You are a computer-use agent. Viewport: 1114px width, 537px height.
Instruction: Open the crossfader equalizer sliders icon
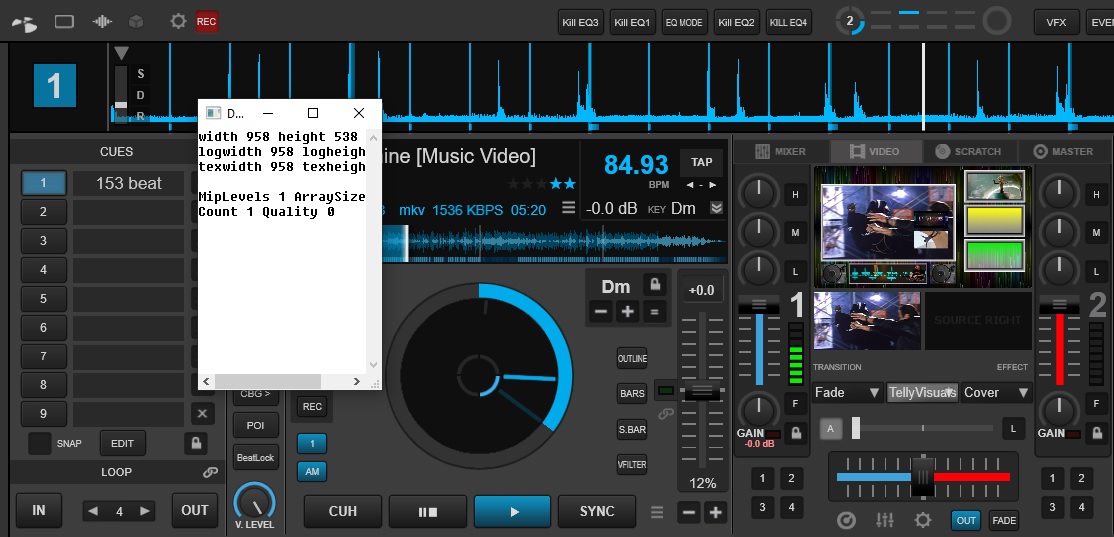pyautogui.click(x=885, y=520)
